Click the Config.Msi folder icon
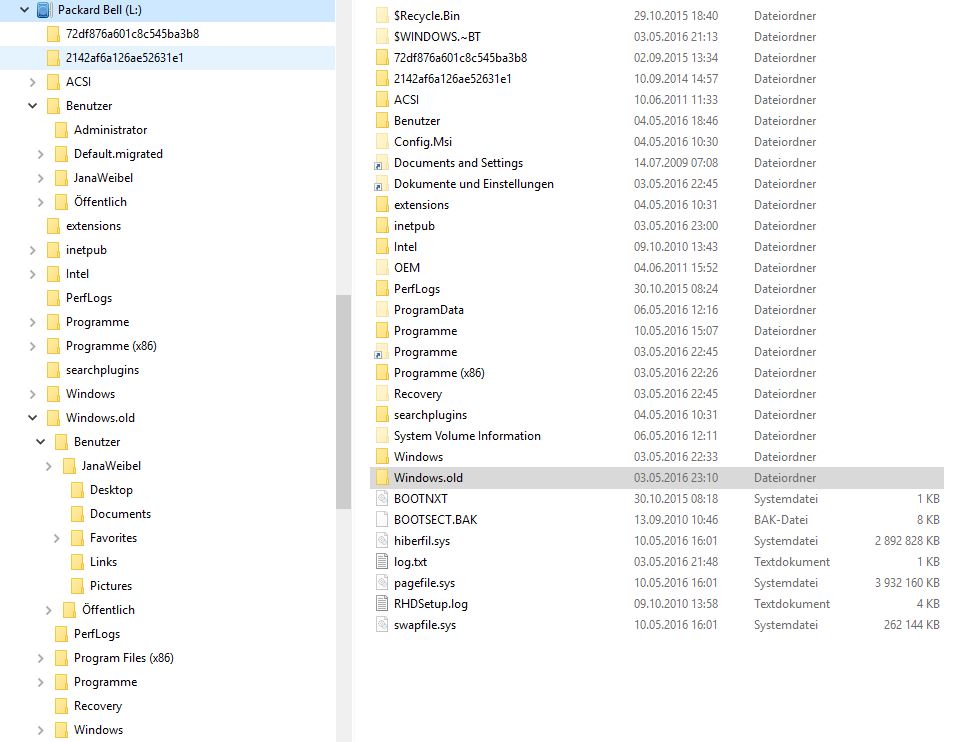The height and width of the screenshot is (742, 963). coord(381,142)
